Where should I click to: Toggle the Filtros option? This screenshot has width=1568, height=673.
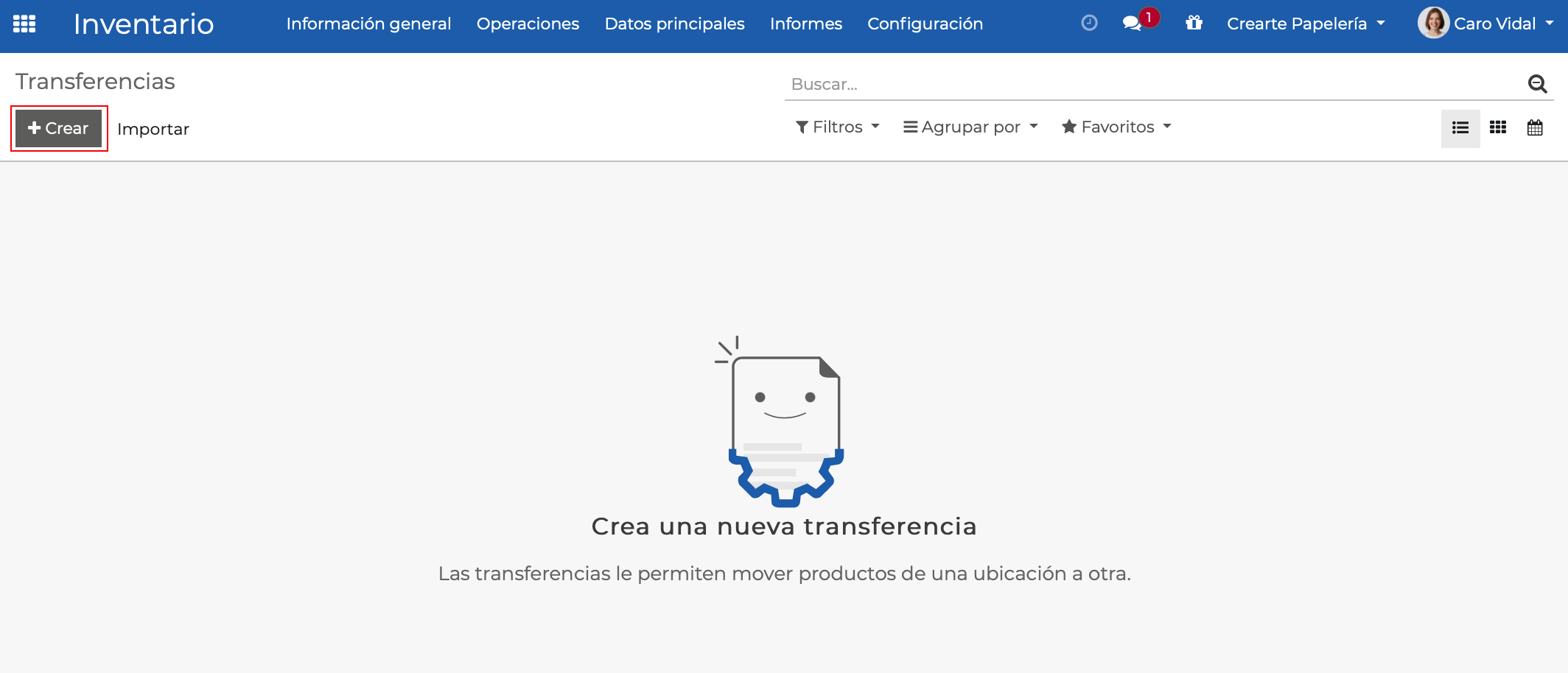837,126
